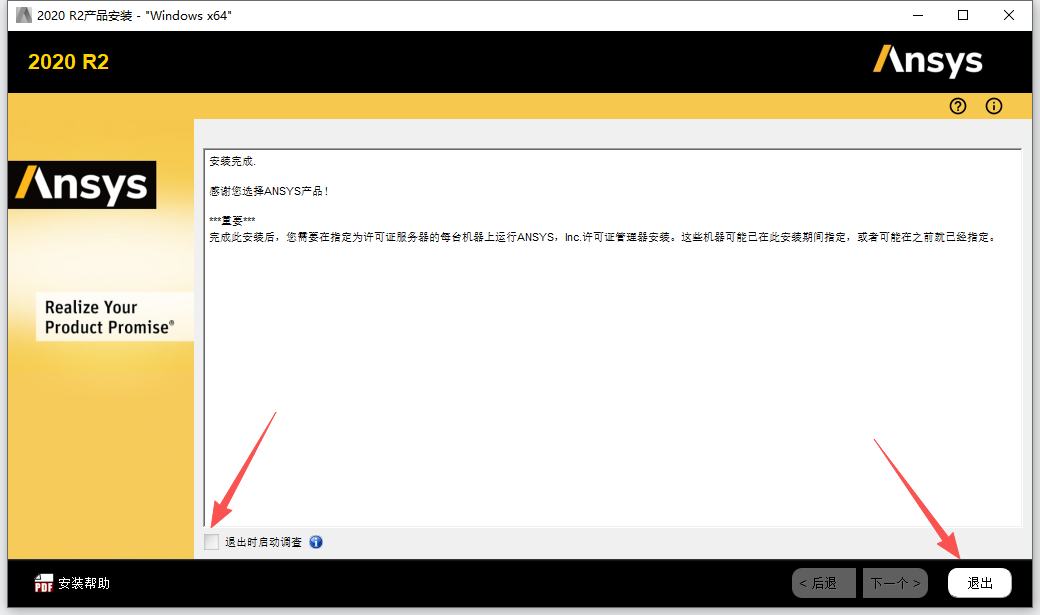
Task: Click the minimize button
Action: pos(917,15)
